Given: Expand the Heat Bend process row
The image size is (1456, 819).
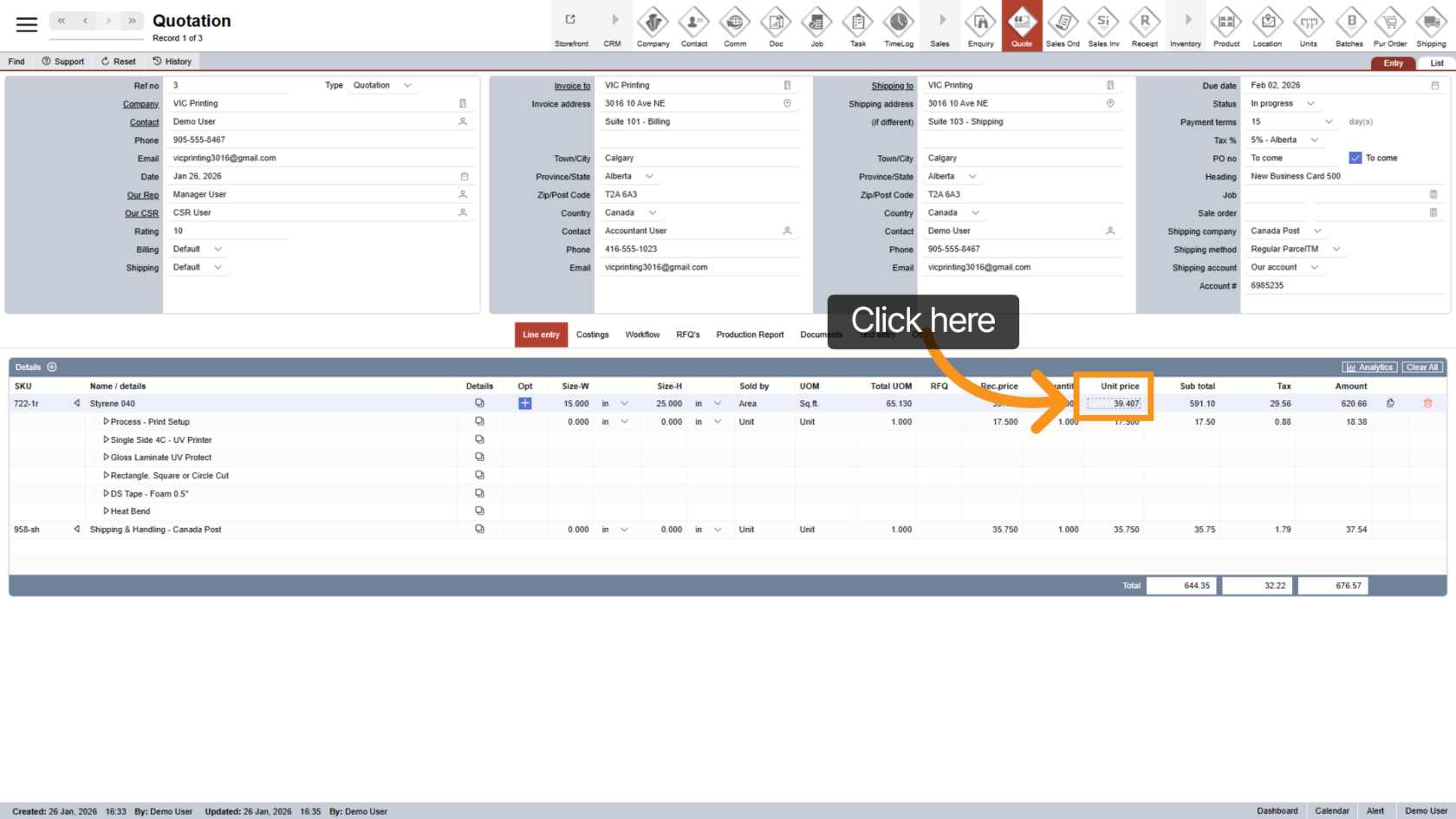Looking at the screenshot, I should click(x=106, y=511).
